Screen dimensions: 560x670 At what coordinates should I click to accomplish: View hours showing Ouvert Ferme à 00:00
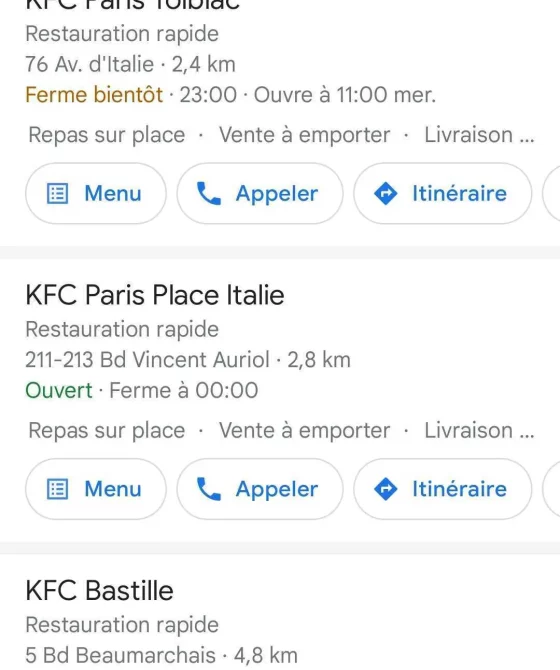141,391
